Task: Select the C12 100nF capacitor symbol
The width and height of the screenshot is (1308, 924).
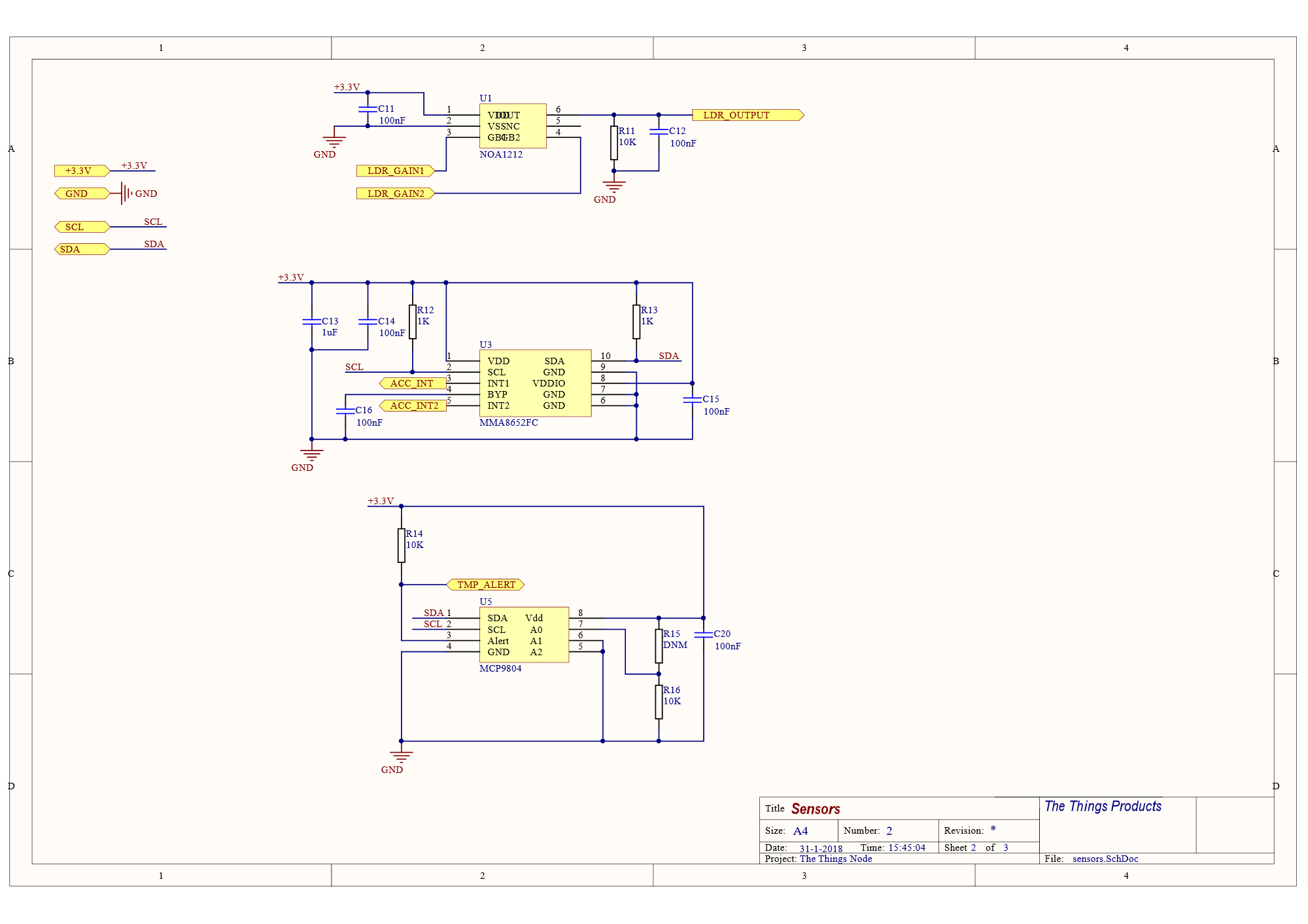Action: (x=659, y=131)
